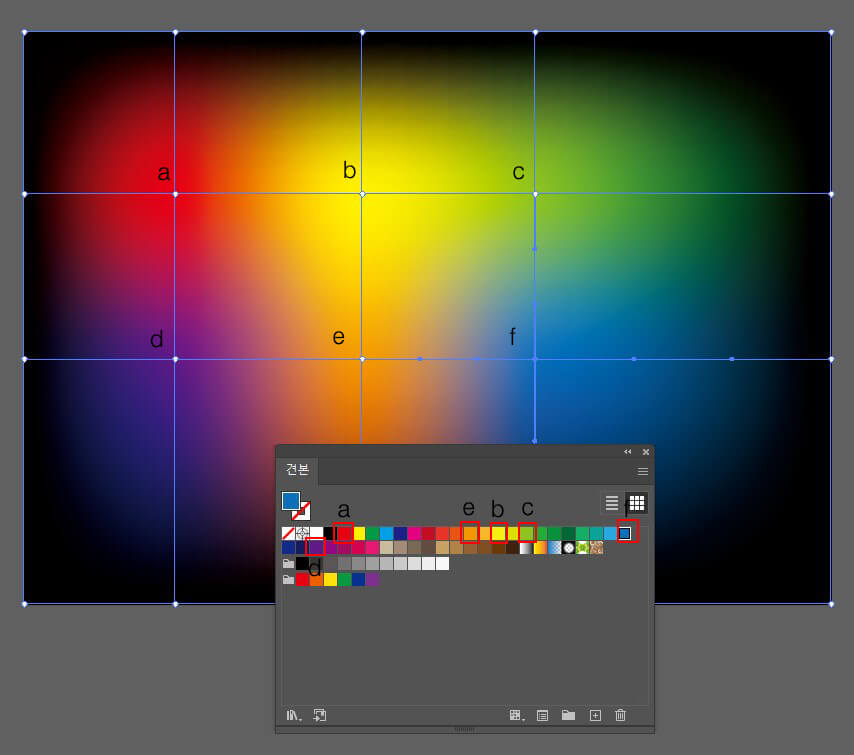Switch swatches to thumbnail grid view
Screen dimensions: 854x755
tap(637, 503)
